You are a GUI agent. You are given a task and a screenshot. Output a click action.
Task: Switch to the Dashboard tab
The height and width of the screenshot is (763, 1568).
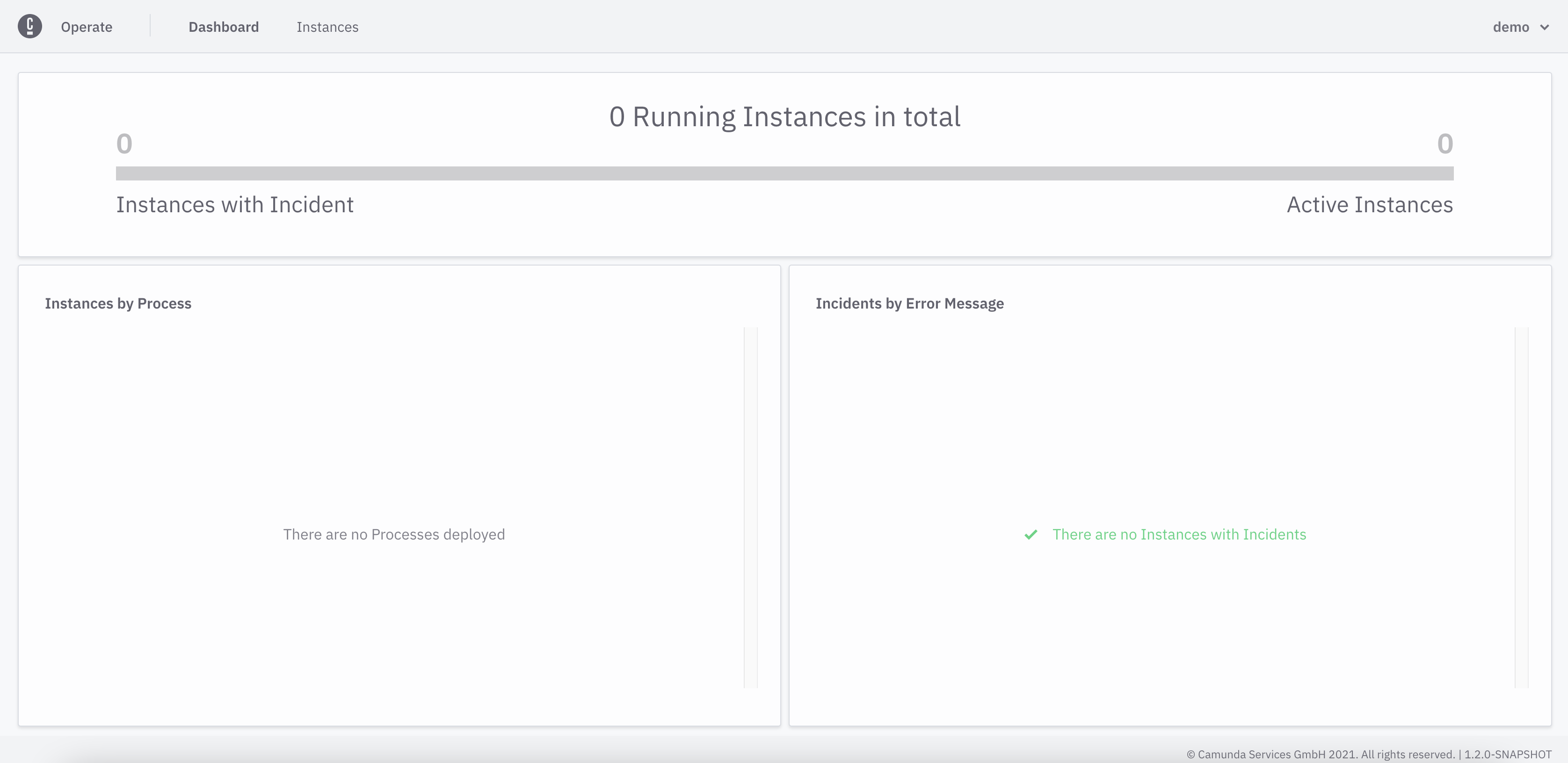point(224,28)
